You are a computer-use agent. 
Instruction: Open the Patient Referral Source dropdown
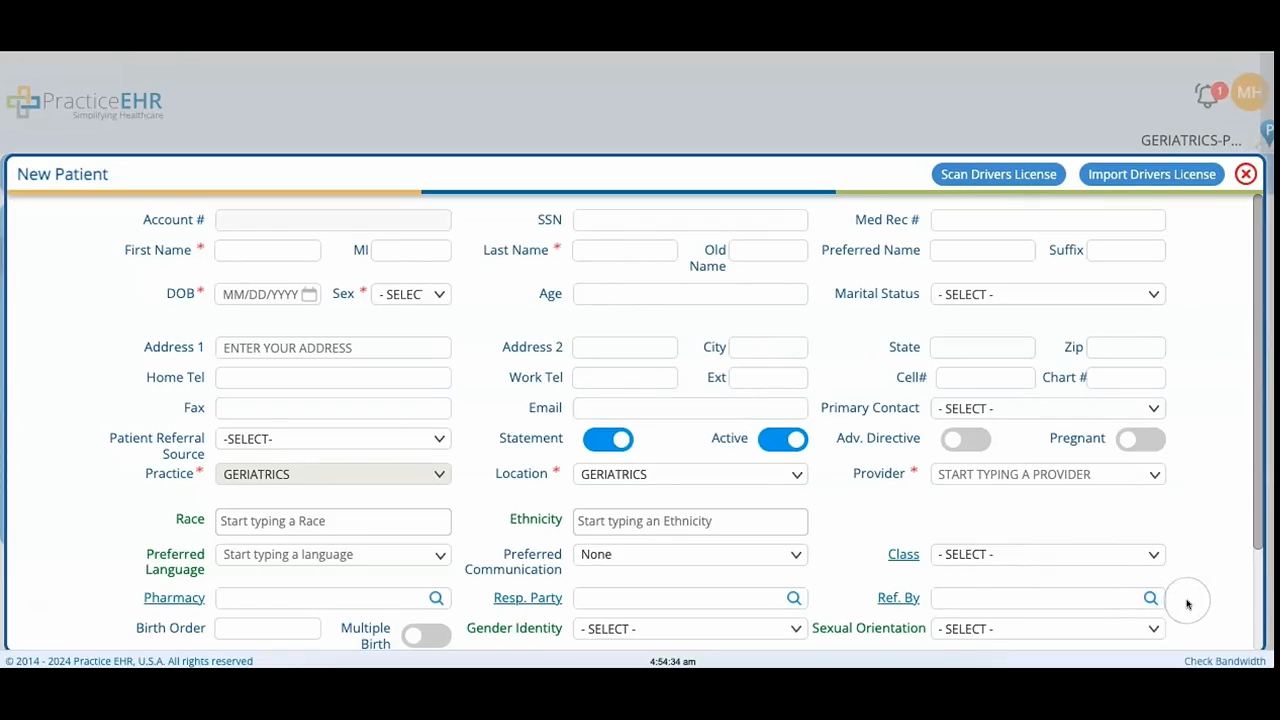coord(333,439)
